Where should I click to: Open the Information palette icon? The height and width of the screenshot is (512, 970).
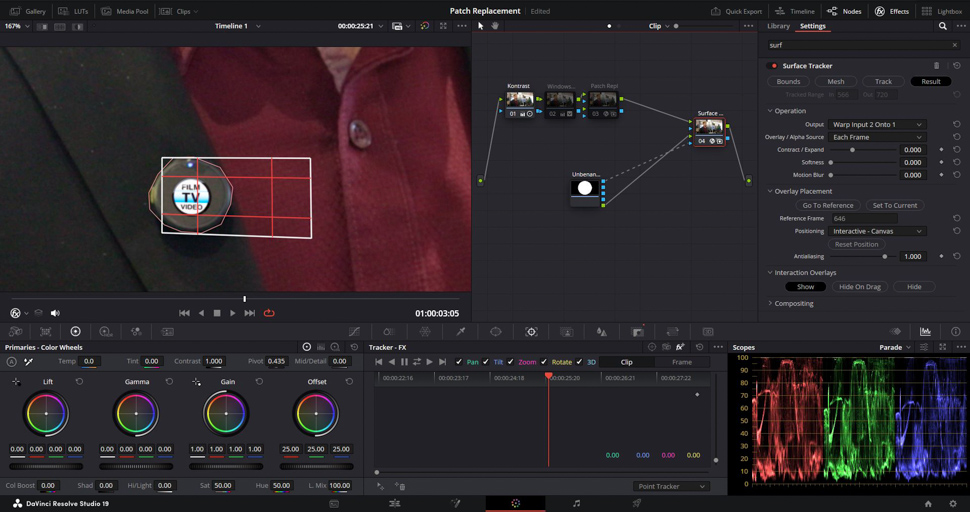pyautogui.click(x=956, y=331)
